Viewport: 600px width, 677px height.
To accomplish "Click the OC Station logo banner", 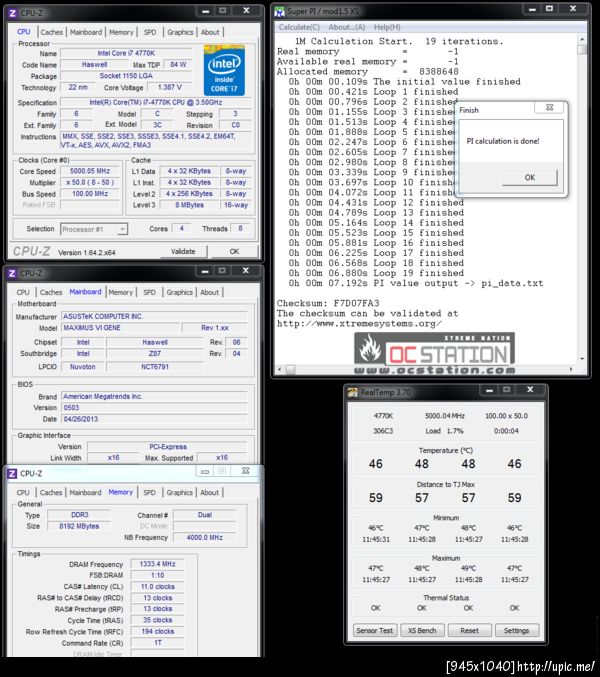I will pyautogui.click(x=435, y=353).
